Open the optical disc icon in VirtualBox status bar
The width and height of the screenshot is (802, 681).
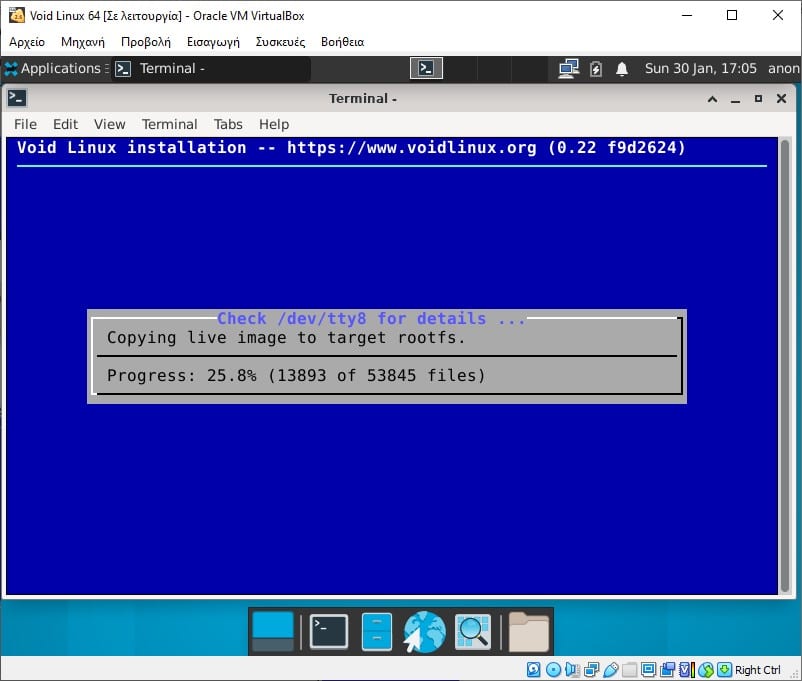tap(553, 669)
